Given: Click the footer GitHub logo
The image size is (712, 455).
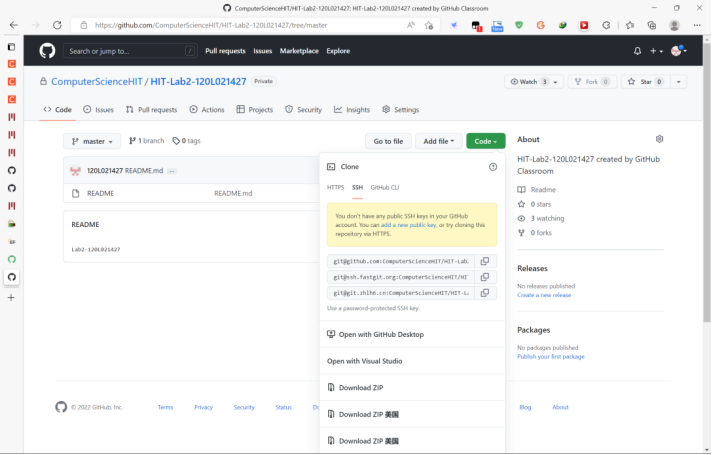Looking at the screenshot, I should 61,407.
